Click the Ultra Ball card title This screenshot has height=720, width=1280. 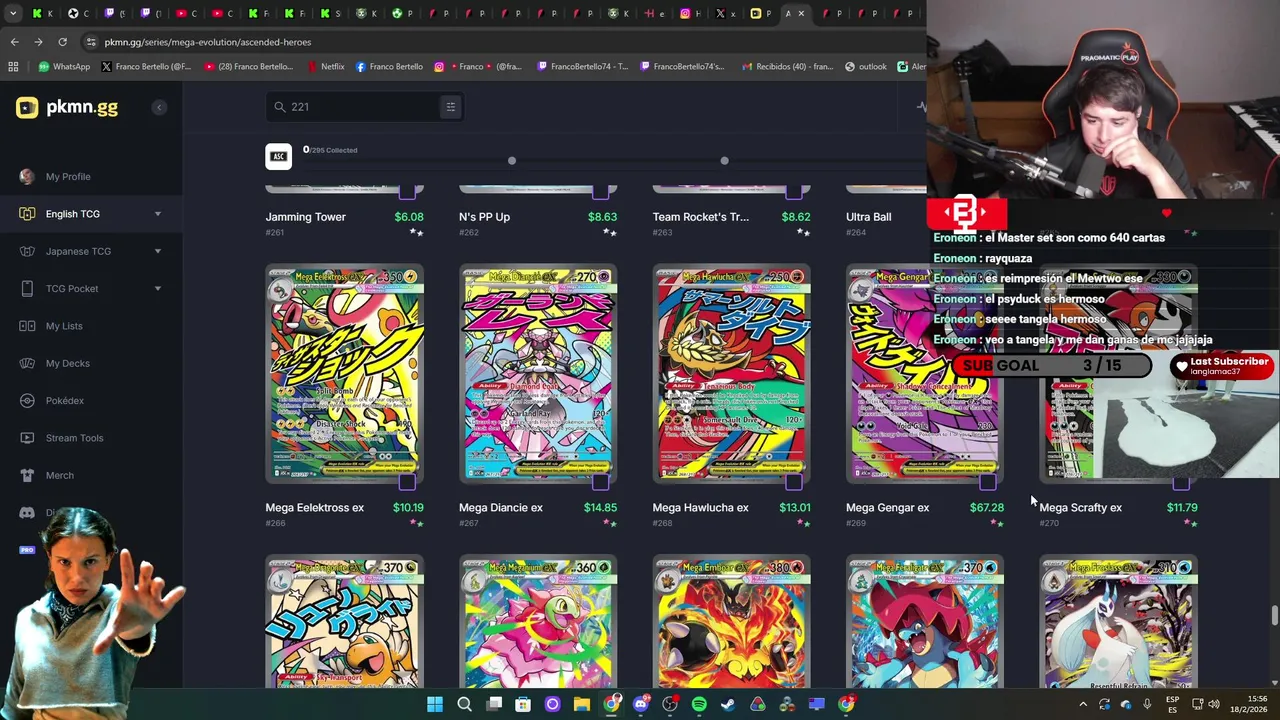coord(868,217)
